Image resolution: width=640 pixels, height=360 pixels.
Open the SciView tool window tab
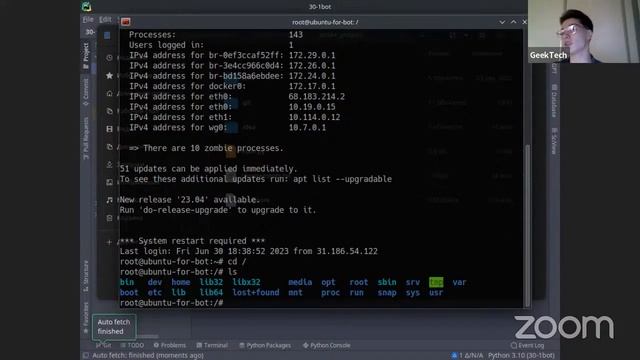point(554,141)
